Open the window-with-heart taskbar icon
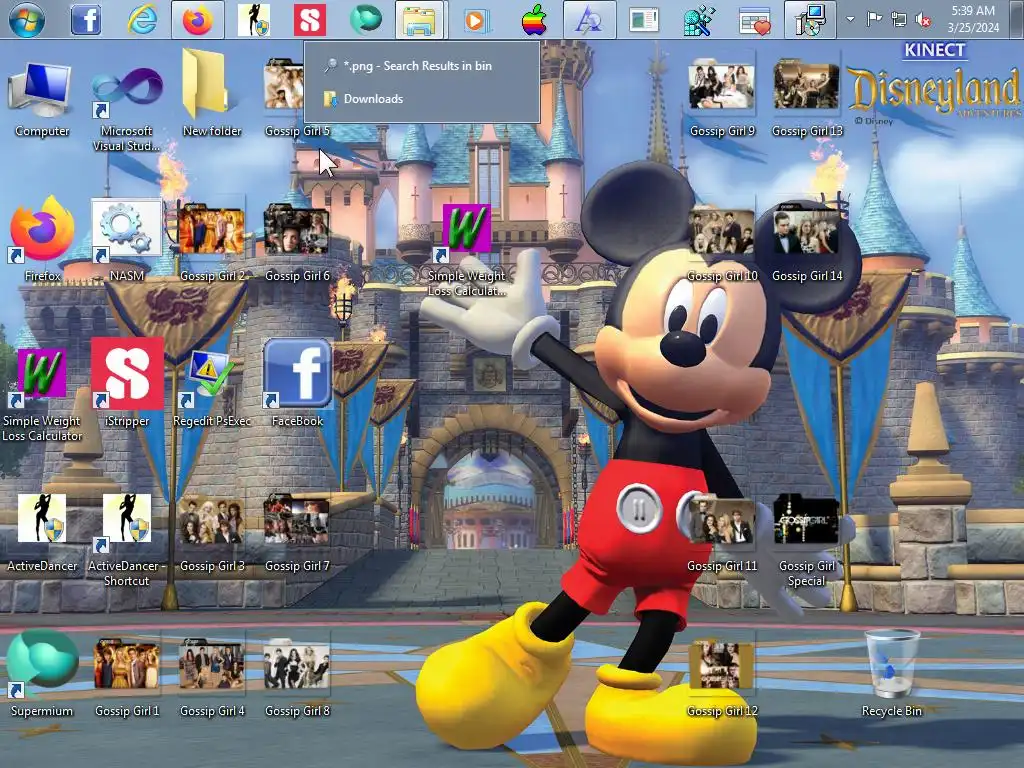 tap(755, 20)
